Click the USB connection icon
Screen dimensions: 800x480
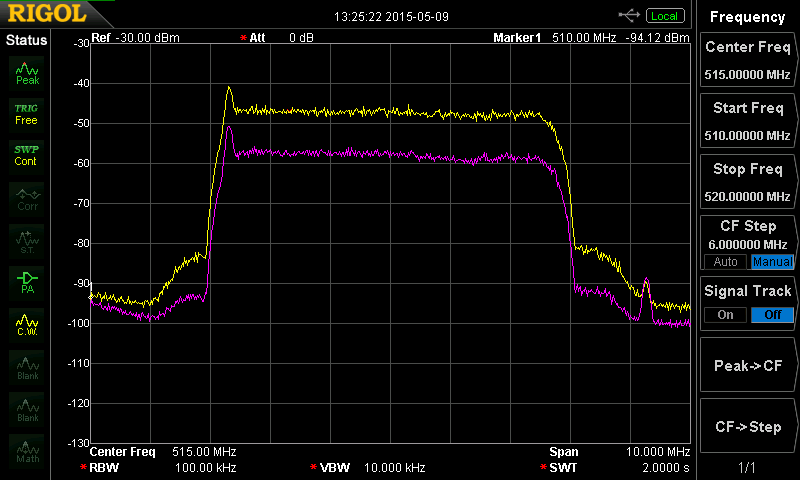629,15
